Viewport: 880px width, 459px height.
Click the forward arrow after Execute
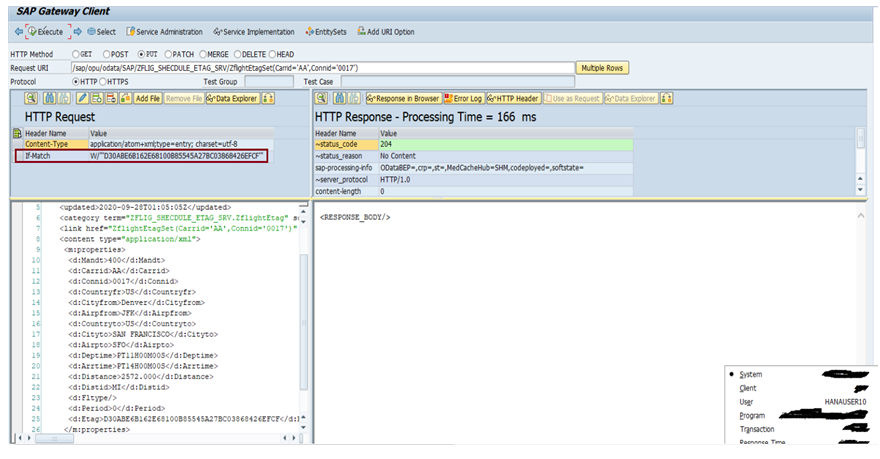click(78, 32)
